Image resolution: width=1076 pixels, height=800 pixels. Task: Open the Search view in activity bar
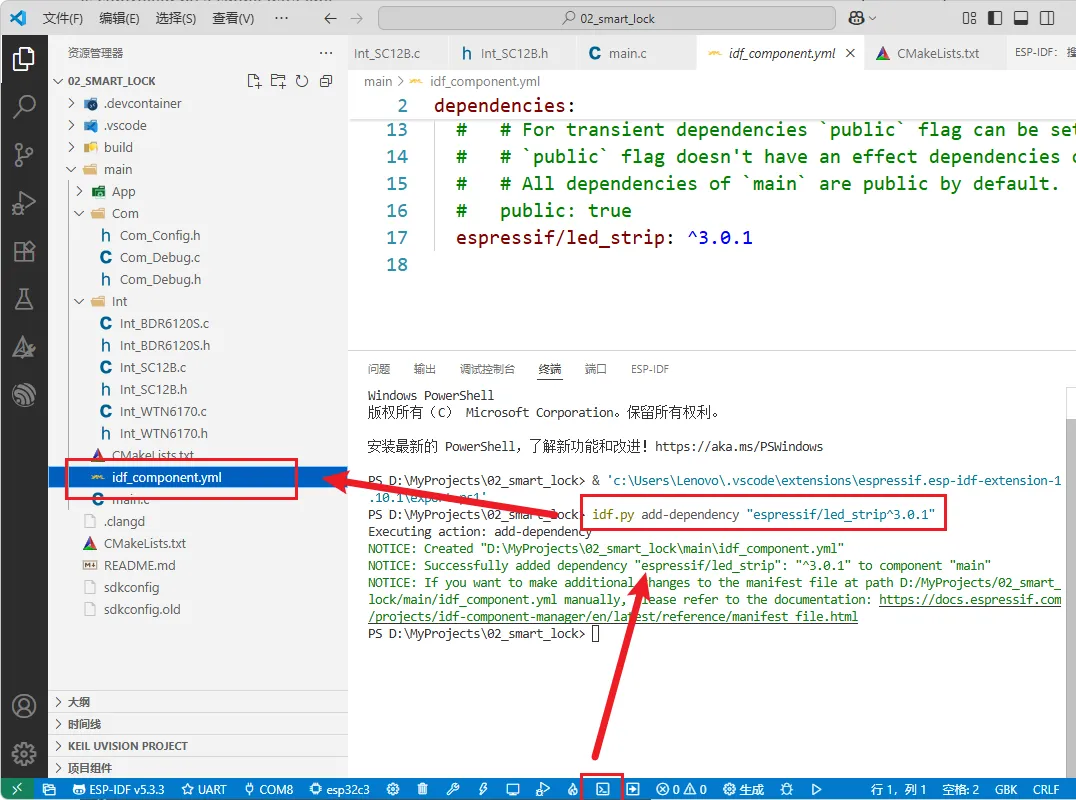tap(24, 106)
